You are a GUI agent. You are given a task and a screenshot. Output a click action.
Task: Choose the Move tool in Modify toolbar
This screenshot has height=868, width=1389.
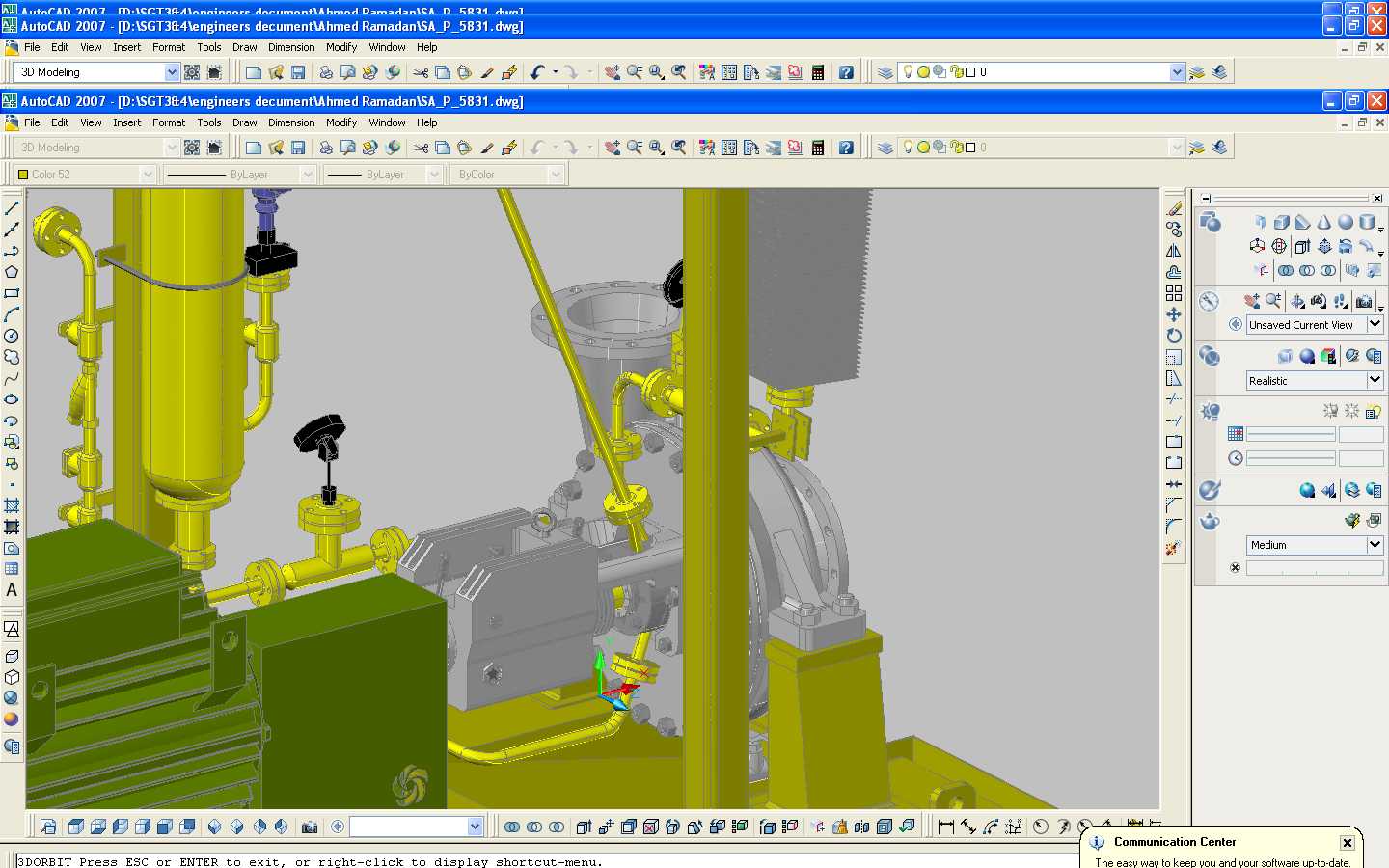pyautogui.click(x=1174, y=314)
